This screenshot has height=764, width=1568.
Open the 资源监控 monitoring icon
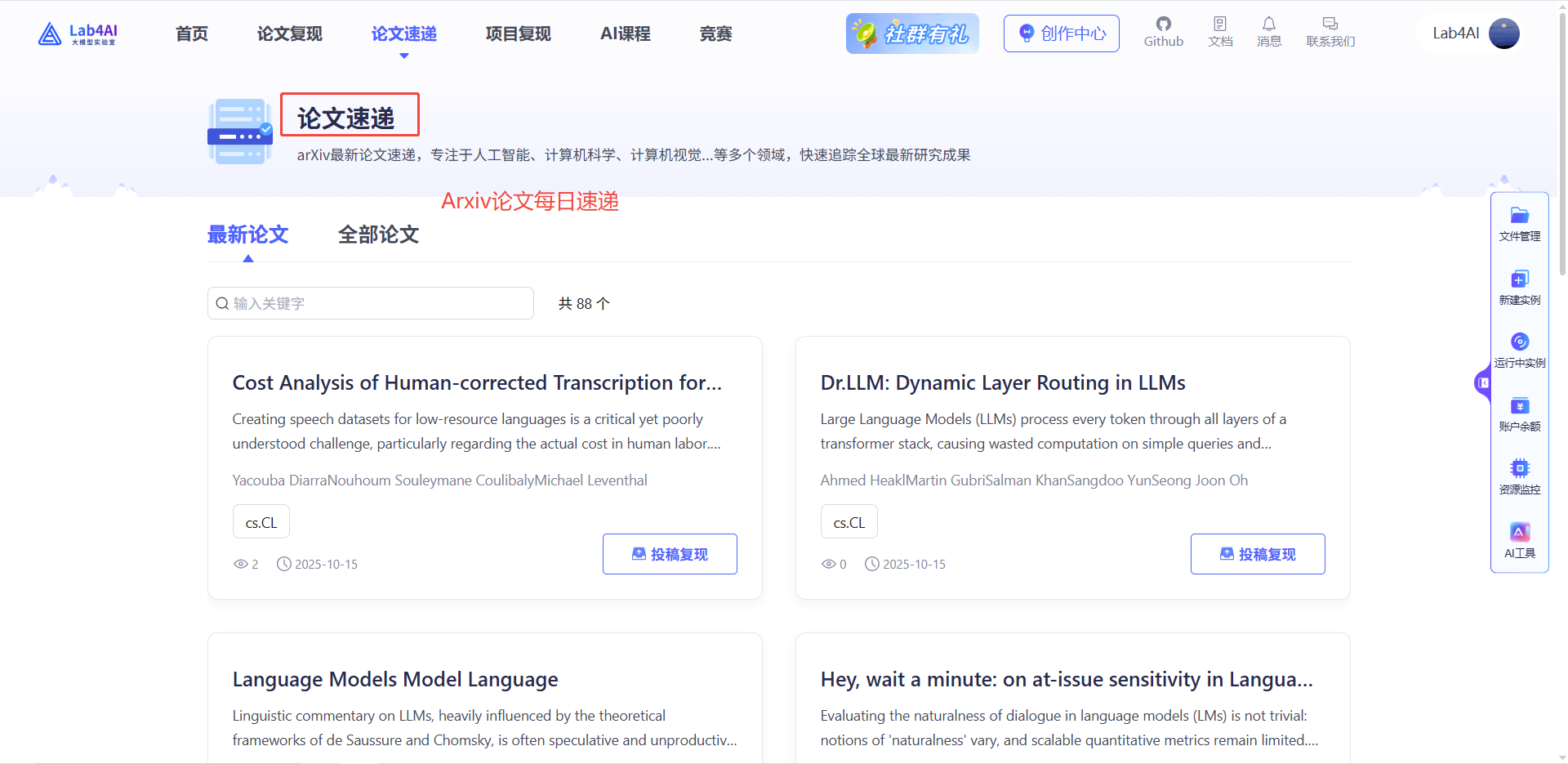pyautogui.click(x=1519, y=475)
